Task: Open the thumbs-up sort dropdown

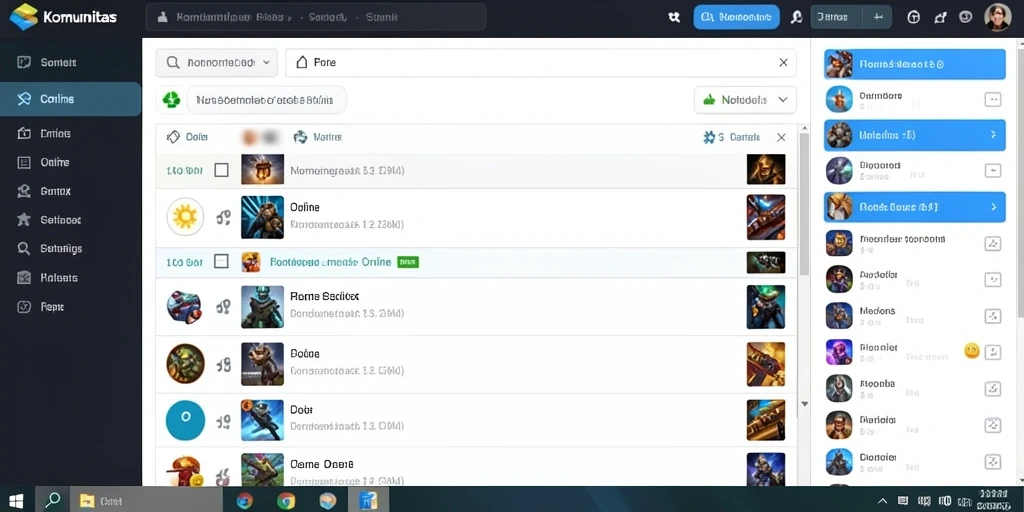Action: coord(745,100)
